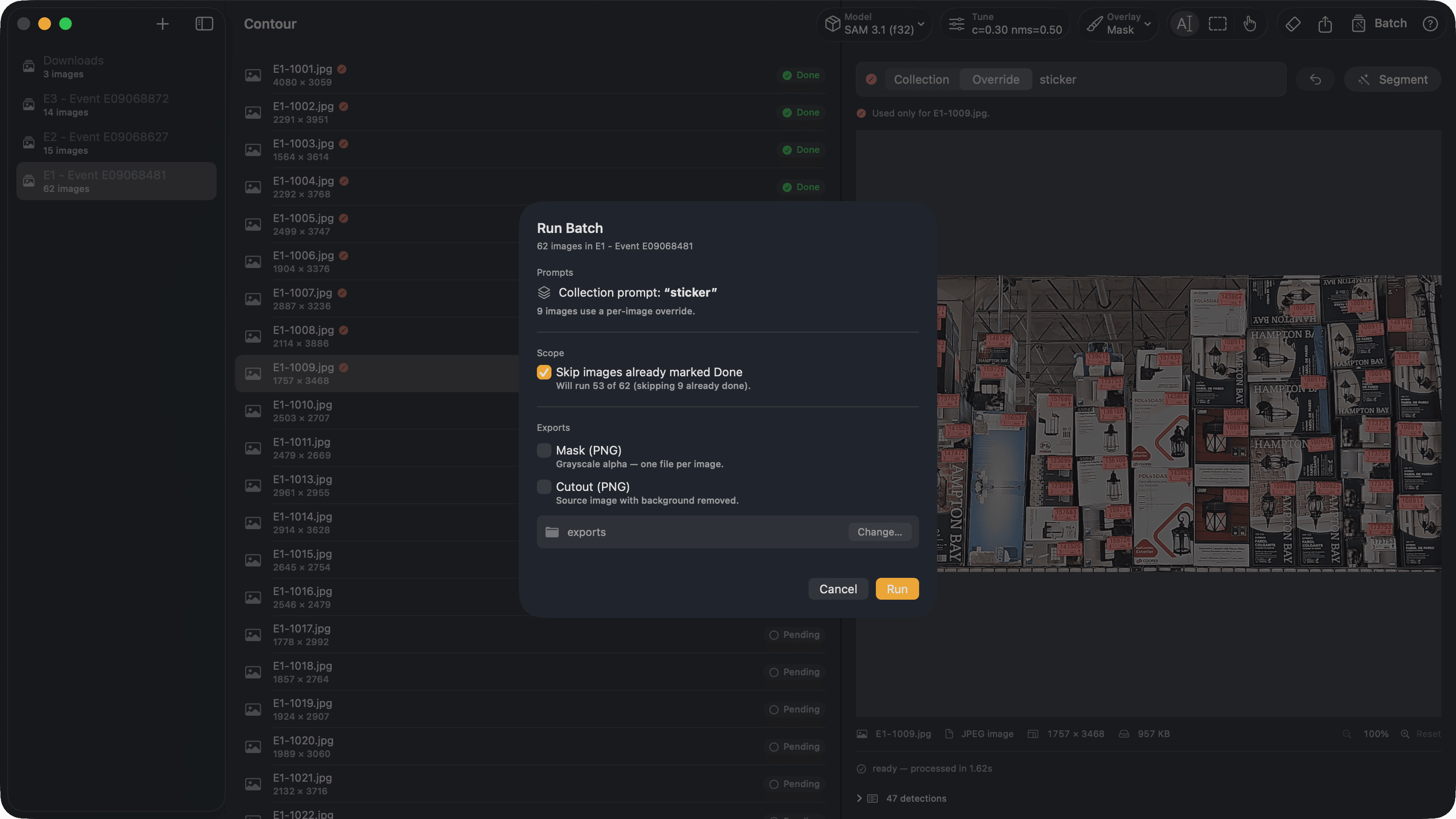This screenshot has width=1456, height=819.
Task: Click the Collection prompt layers icon
Action: pos(544,292)
